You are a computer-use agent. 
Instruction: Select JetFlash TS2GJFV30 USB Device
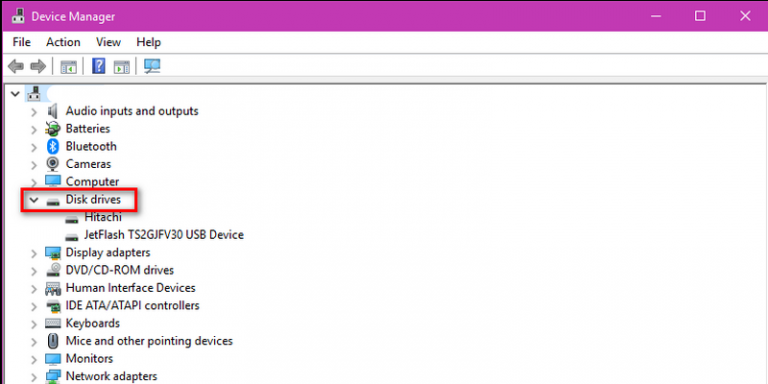[164, 235]
